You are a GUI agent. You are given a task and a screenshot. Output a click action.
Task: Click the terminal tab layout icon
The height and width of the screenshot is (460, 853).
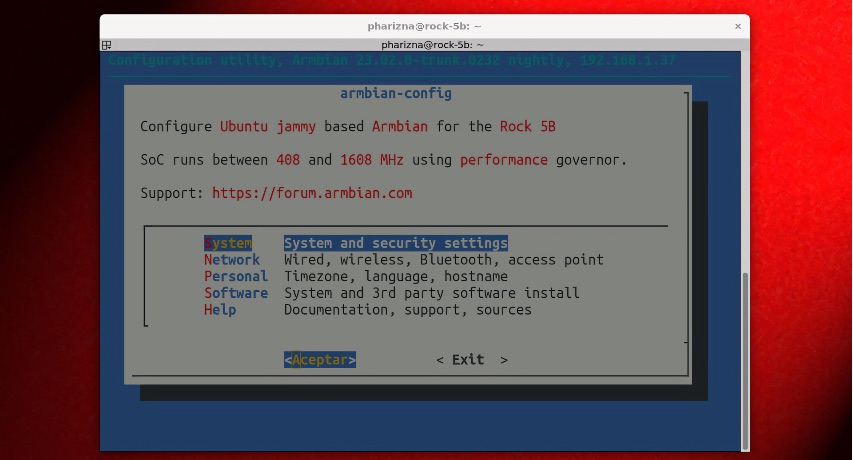point(107,45)
